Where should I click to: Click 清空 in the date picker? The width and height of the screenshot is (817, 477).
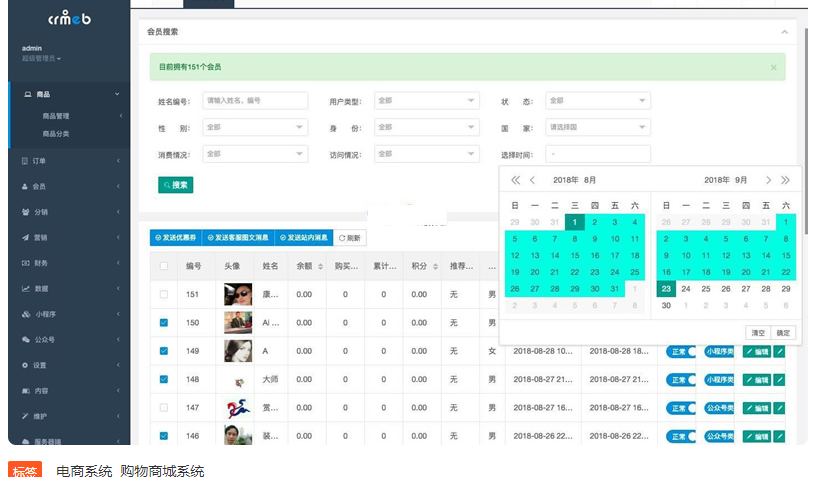click(758, 333)
